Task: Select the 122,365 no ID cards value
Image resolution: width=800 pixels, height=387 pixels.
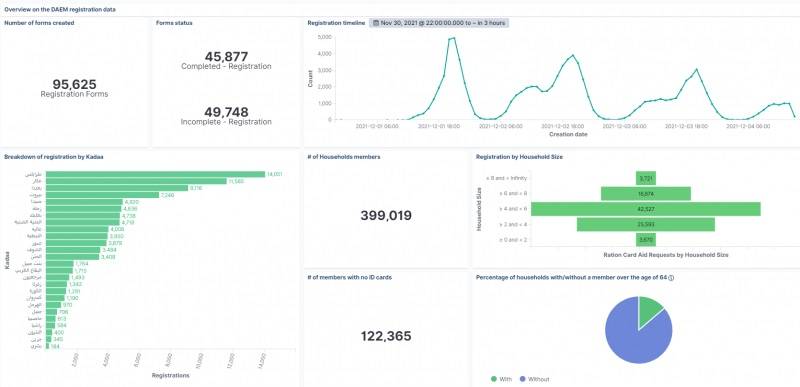Action: click(x=386, y=336)
